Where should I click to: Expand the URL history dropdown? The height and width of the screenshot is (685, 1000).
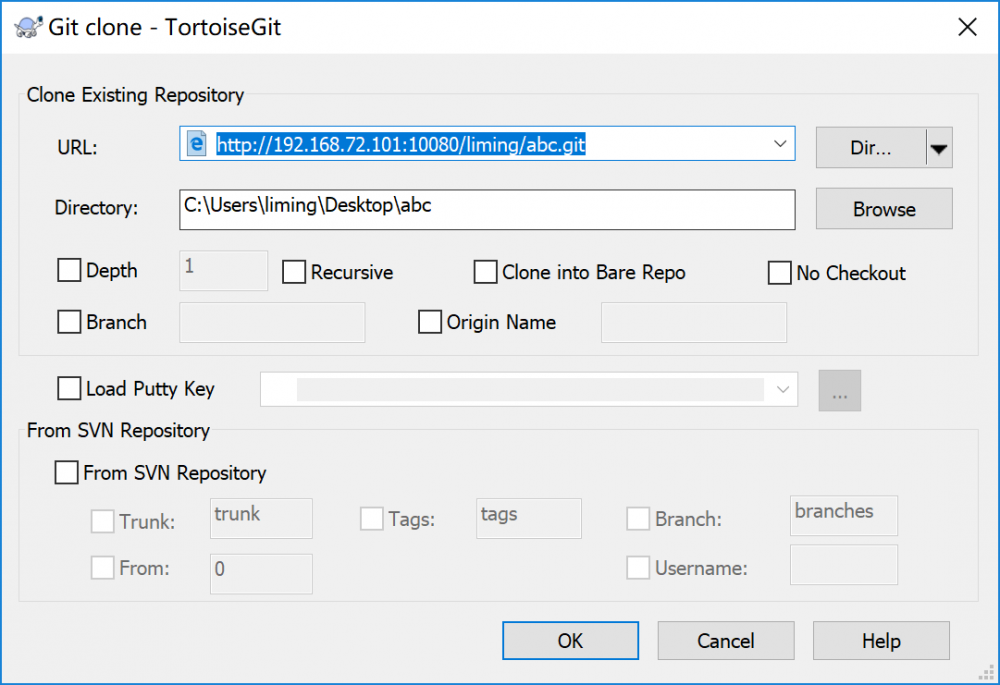780,144
